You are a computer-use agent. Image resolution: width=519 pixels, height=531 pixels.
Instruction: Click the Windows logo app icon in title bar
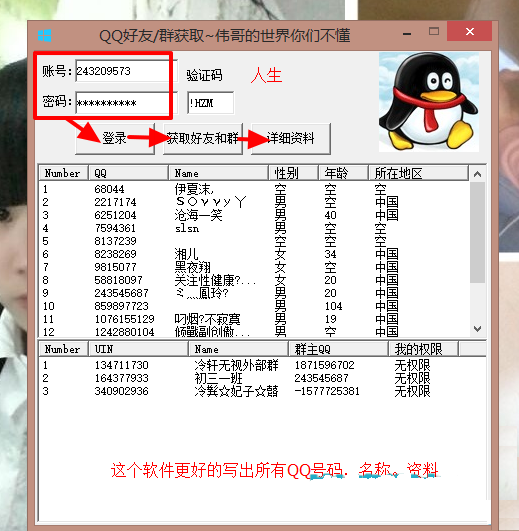click(44, 35)
